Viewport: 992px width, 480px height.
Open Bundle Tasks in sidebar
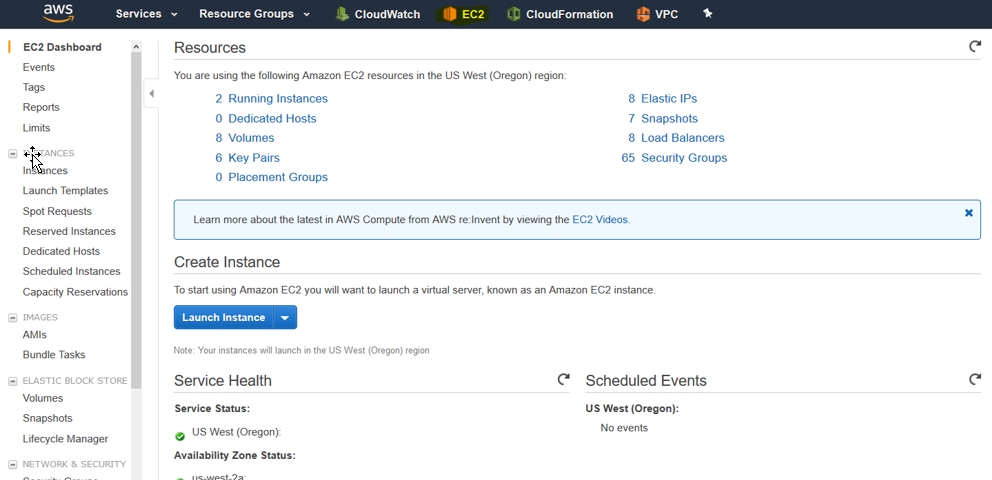54,355
